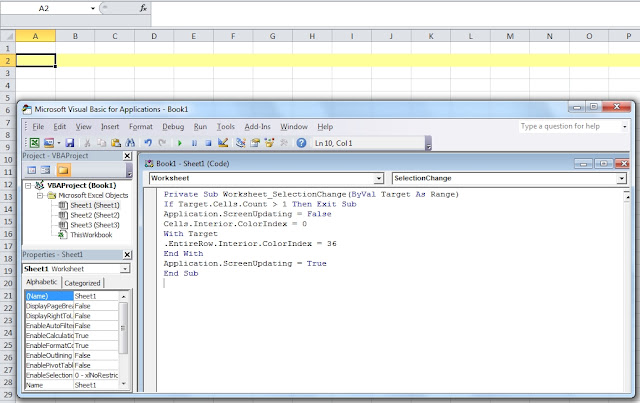Open the Help menu
Image resolution: width=640 pixels, height=403 pixels.
pyautogui.click(x=325, y=127)
